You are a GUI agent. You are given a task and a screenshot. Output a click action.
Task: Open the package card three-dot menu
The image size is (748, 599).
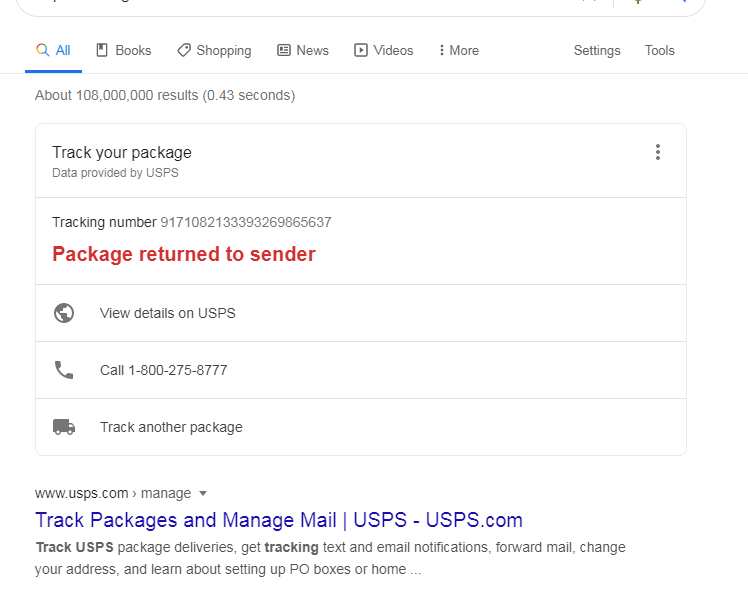[x=658, y=152]
